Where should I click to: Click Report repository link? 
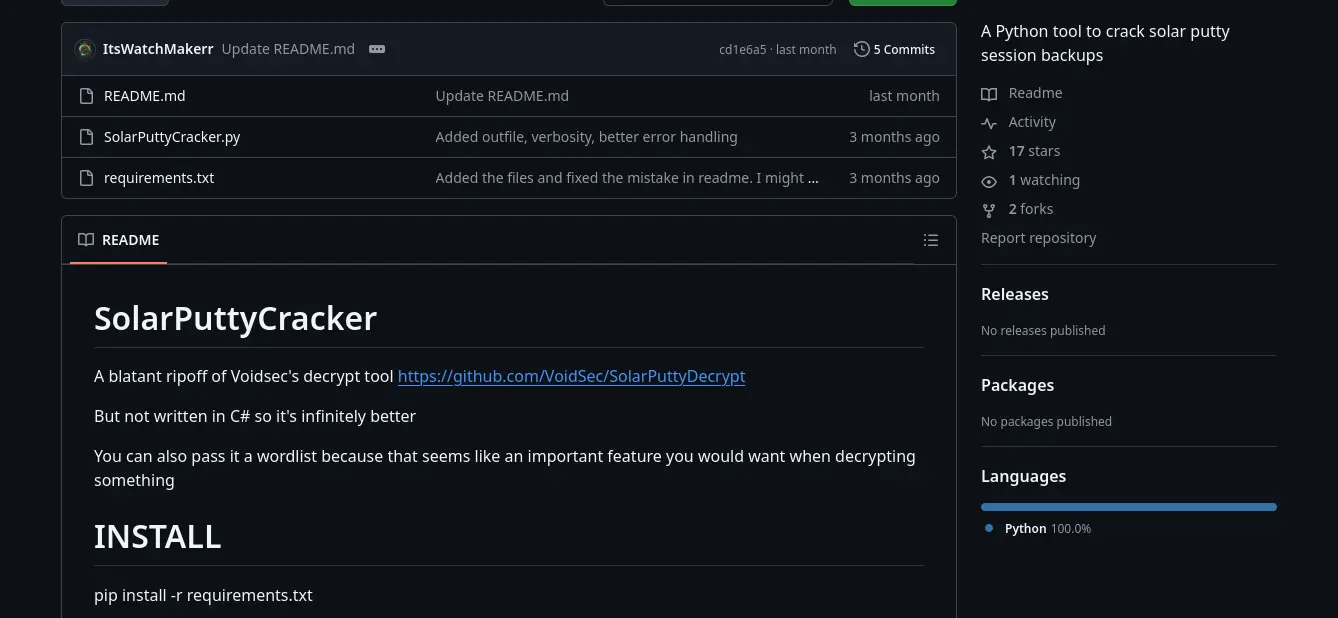point(1038,238)
